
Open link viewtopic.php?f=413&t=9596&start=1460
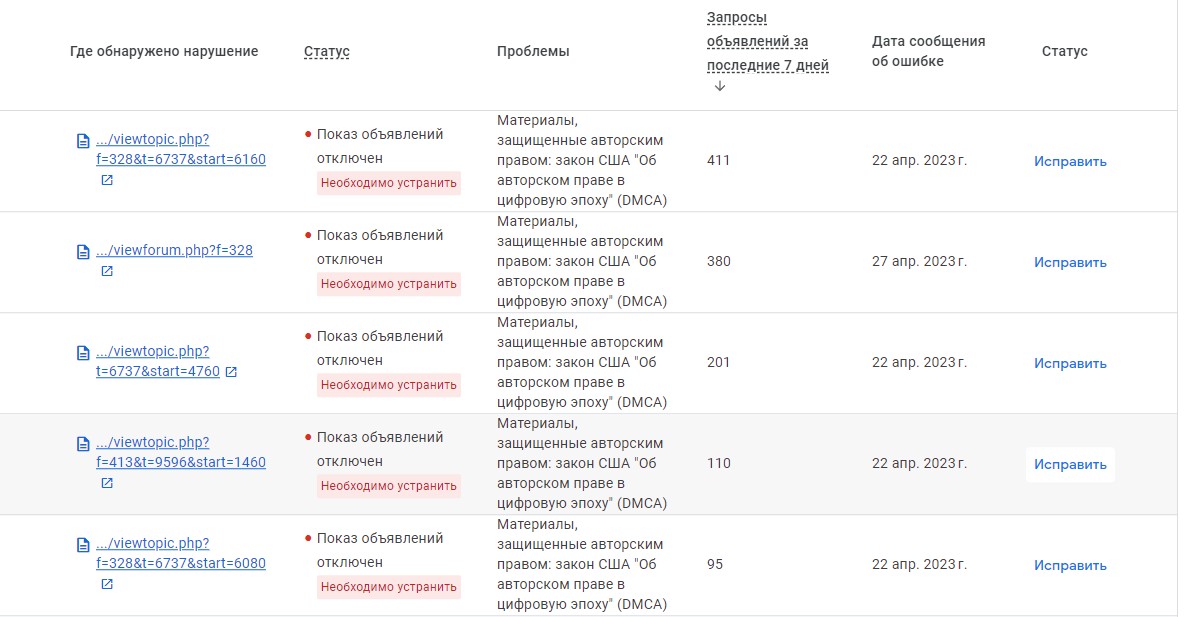(x=181, y=452)
